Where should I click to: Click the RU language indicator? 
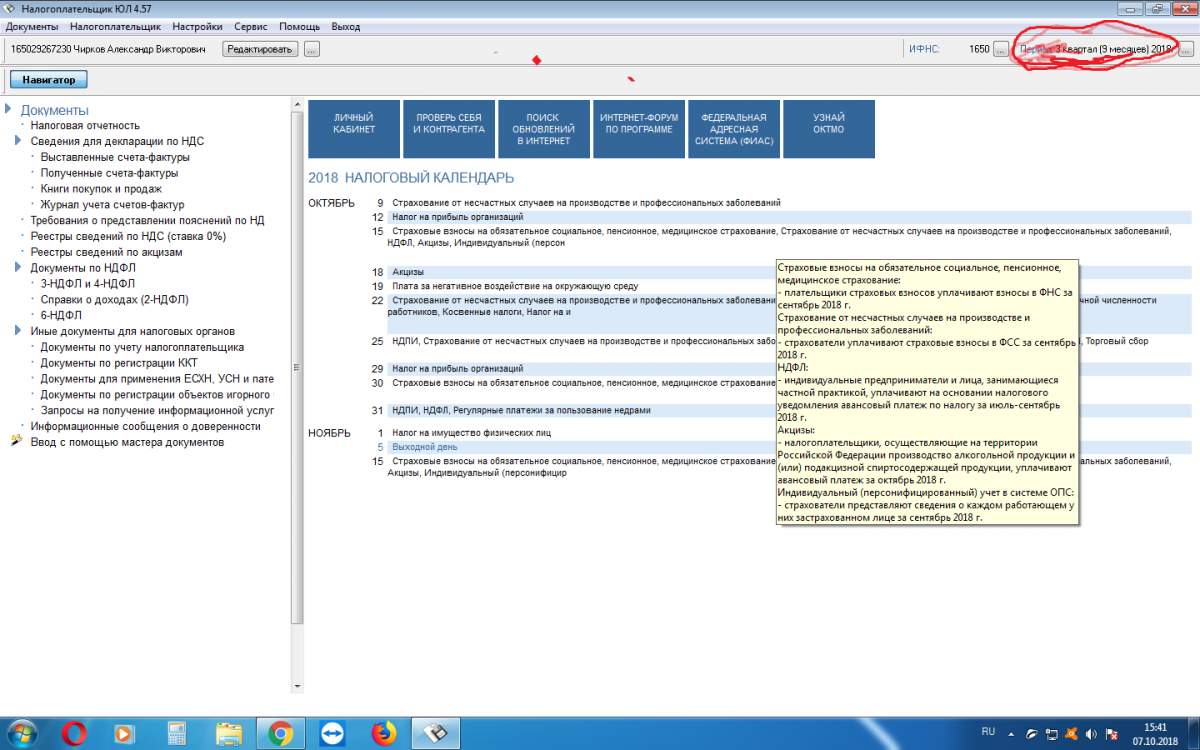pos(989,732)
